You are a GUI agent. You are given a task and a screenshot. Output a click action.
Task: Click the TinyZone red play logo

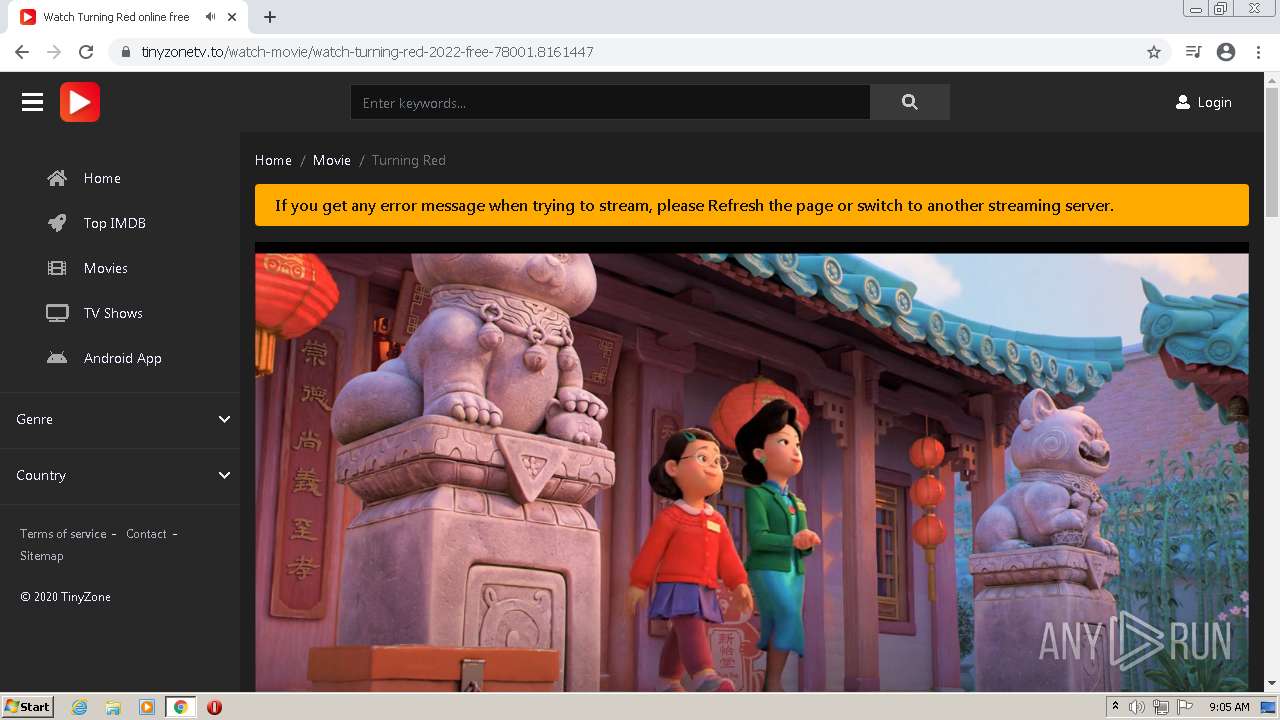tap(80, 102)
